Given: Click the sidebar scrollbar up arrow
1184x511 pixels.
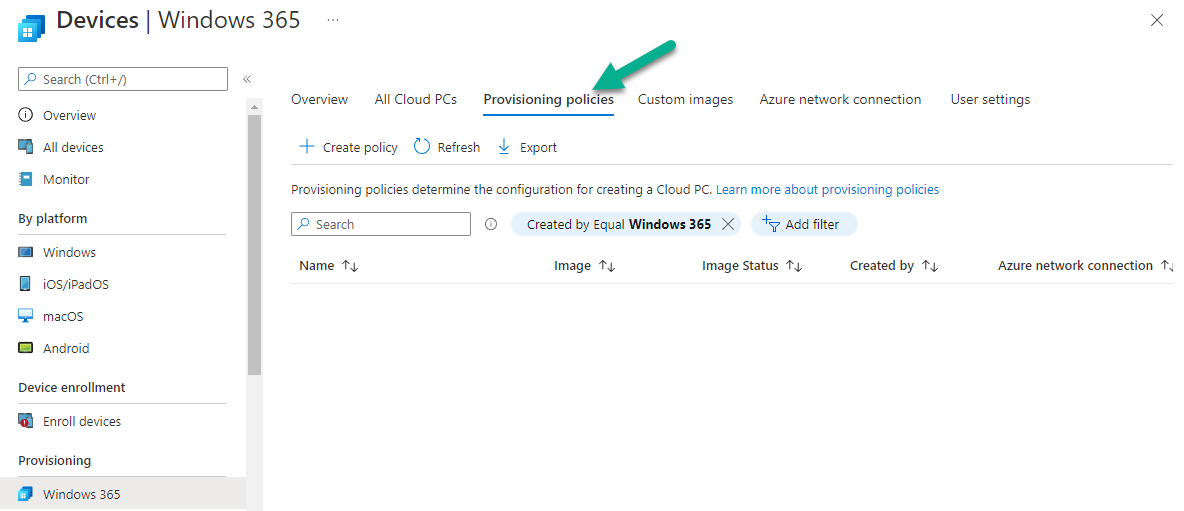Looking at the screenshot, I should [254, 106].
